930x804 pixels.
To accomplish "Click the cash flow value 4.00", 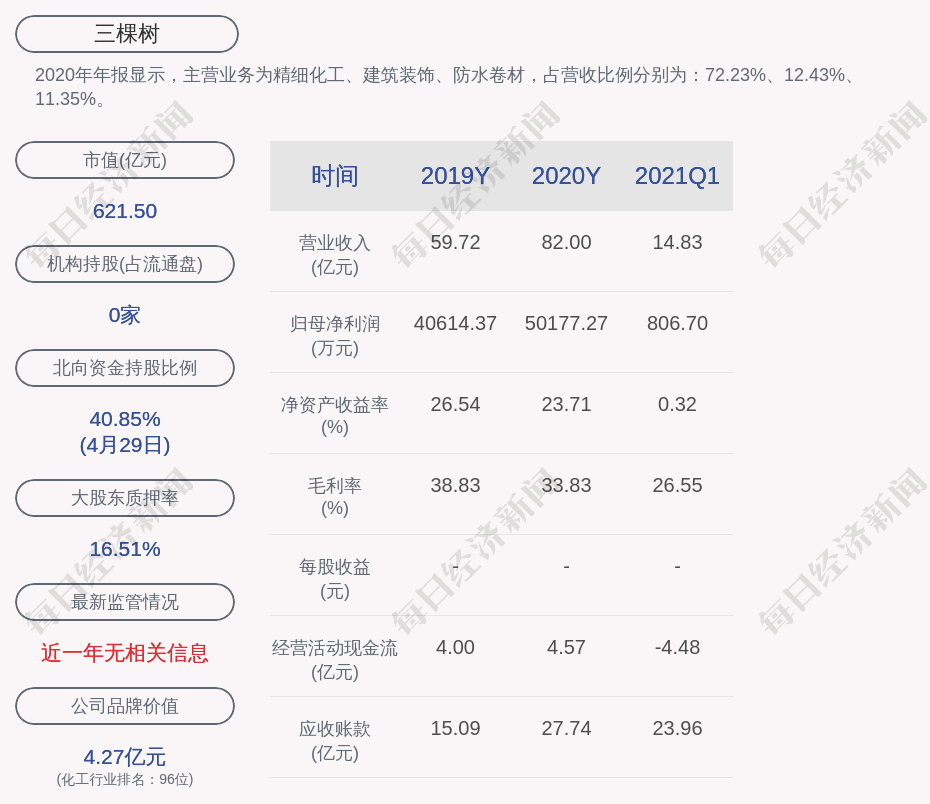I will point(455,647).
